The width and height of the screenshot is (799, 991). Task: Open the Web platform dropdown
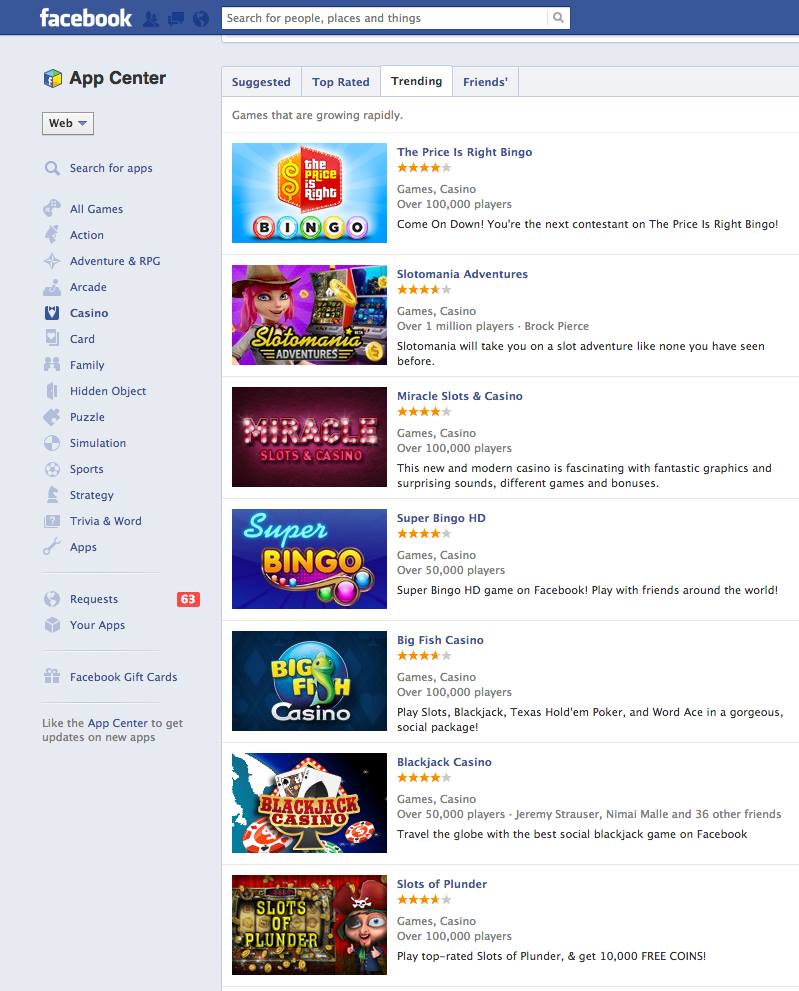68,123
